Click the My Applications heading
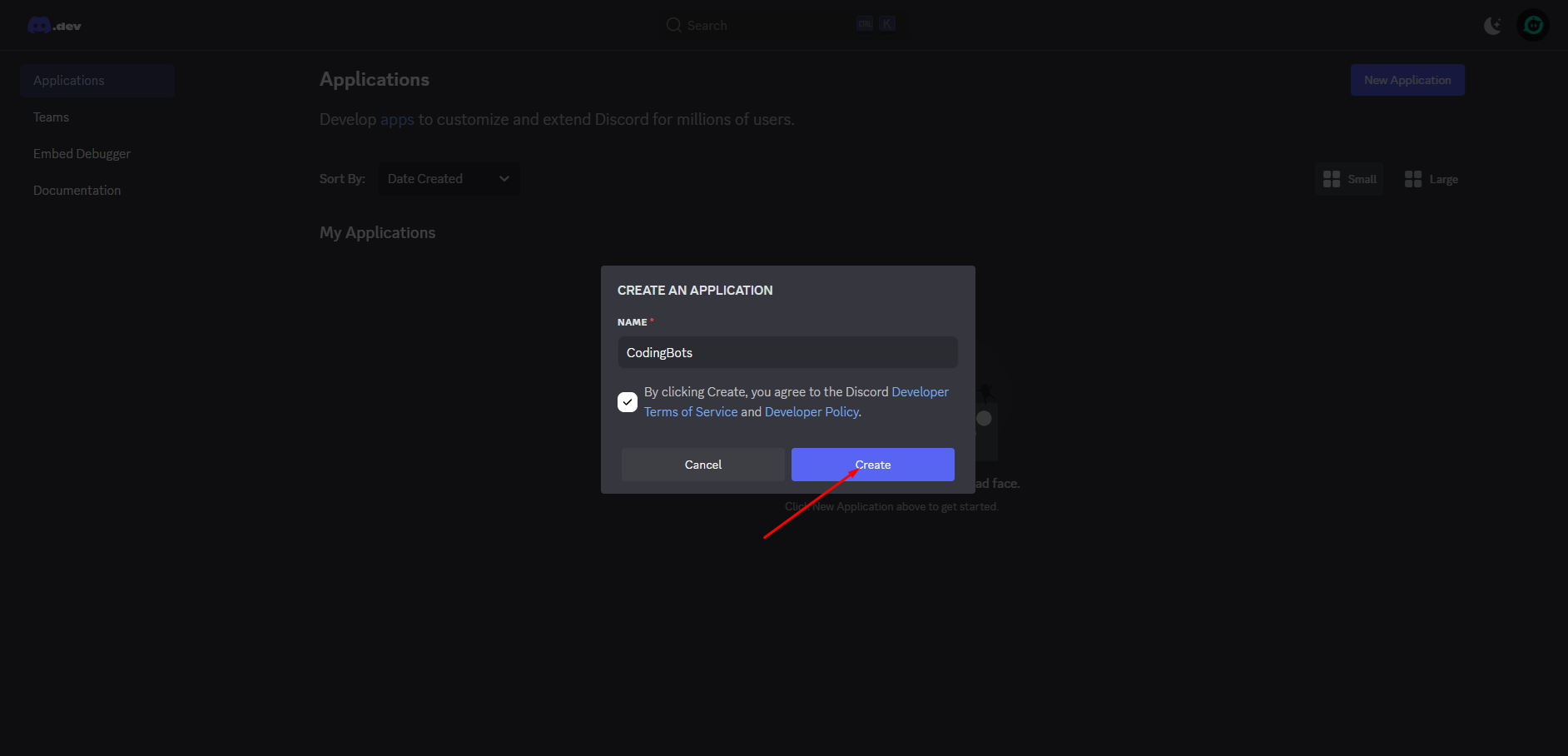The height and width of the screenshot is (756, 1568). (377, 233)
